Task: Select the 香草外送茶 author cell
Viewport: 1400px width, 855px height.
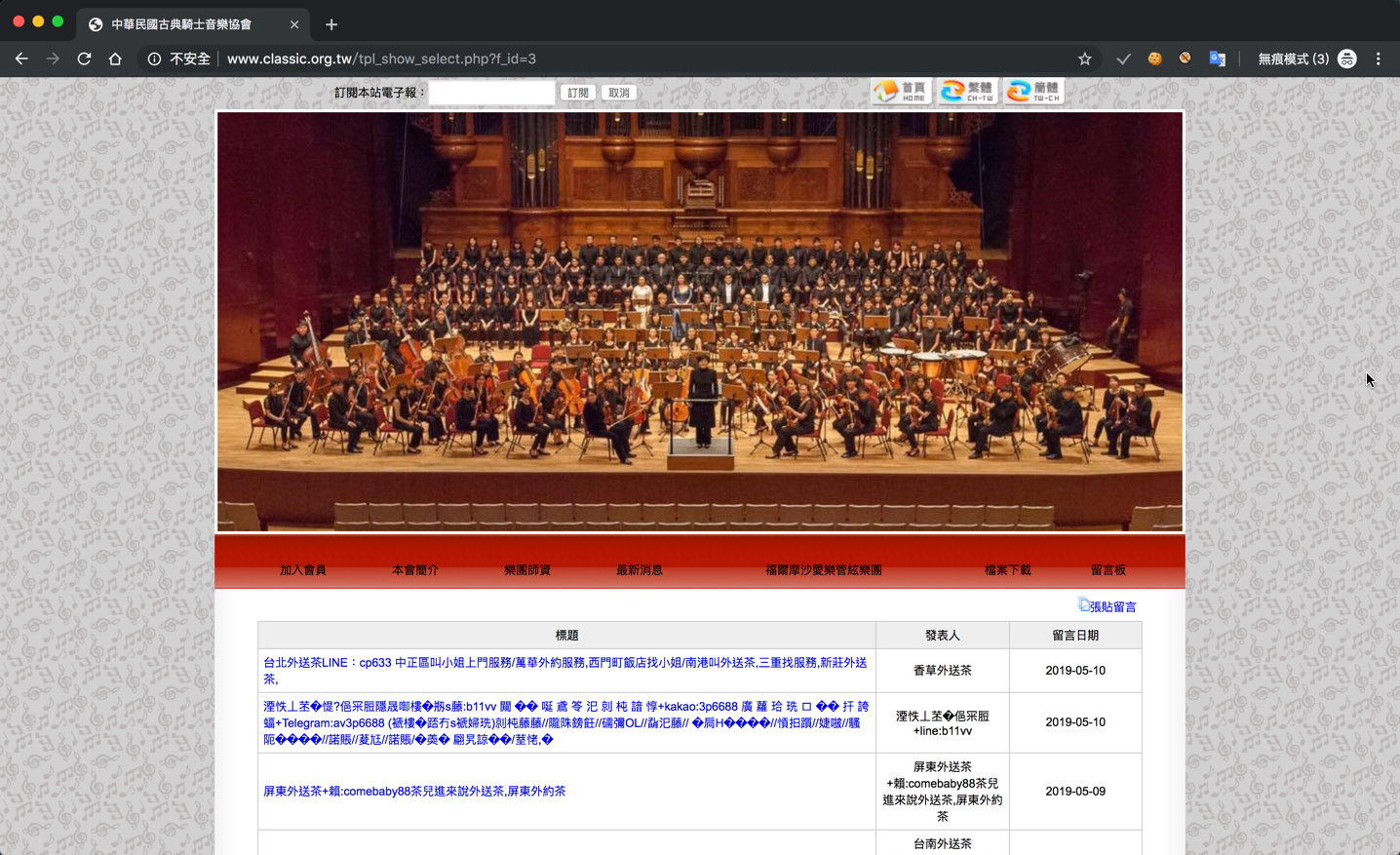Action: coord(943,671)
